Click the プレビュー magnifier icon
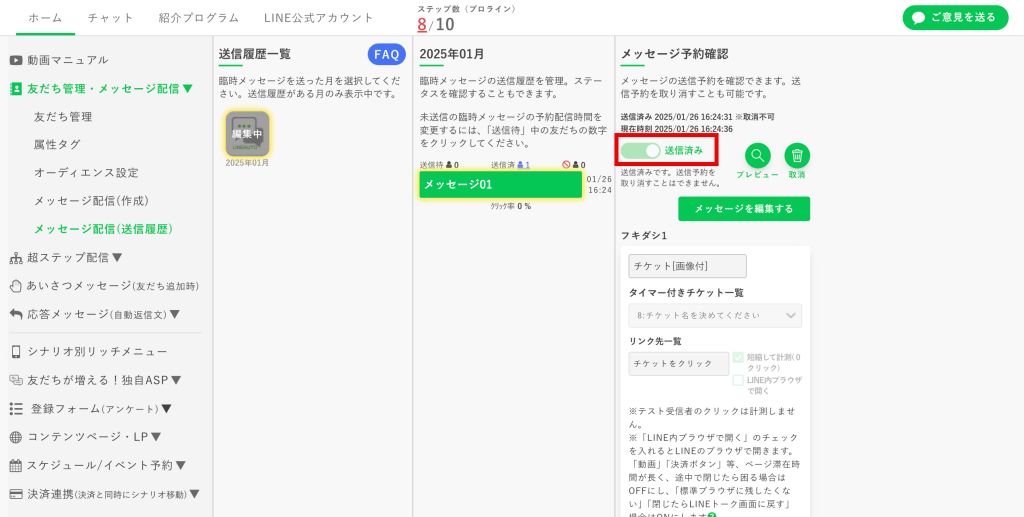The height and width of the screenshot is (517, 1024). point(758,155)
